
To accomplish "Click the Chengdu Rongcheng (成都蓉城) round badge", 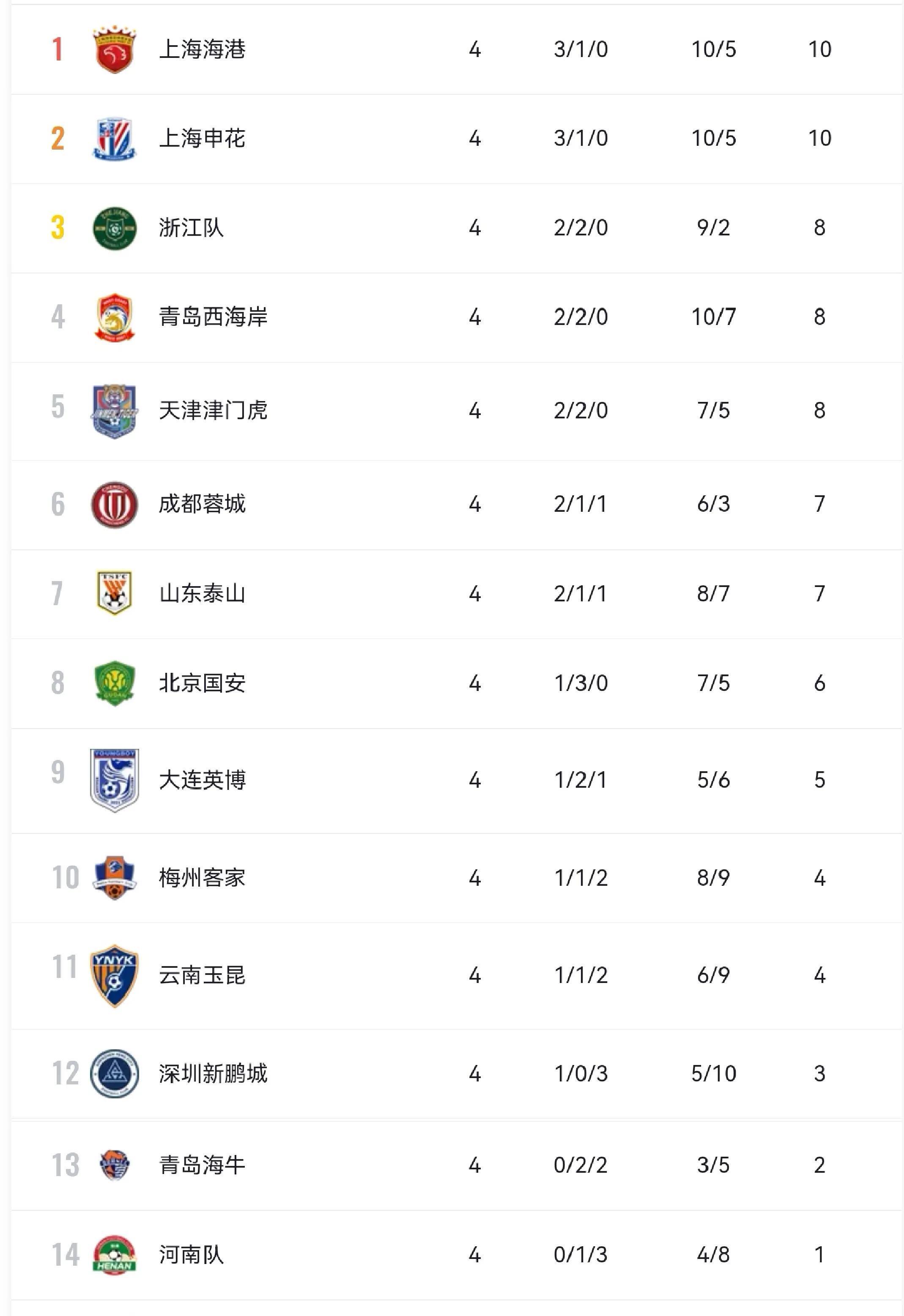I will pyautogui.click(x=114, y=504).
